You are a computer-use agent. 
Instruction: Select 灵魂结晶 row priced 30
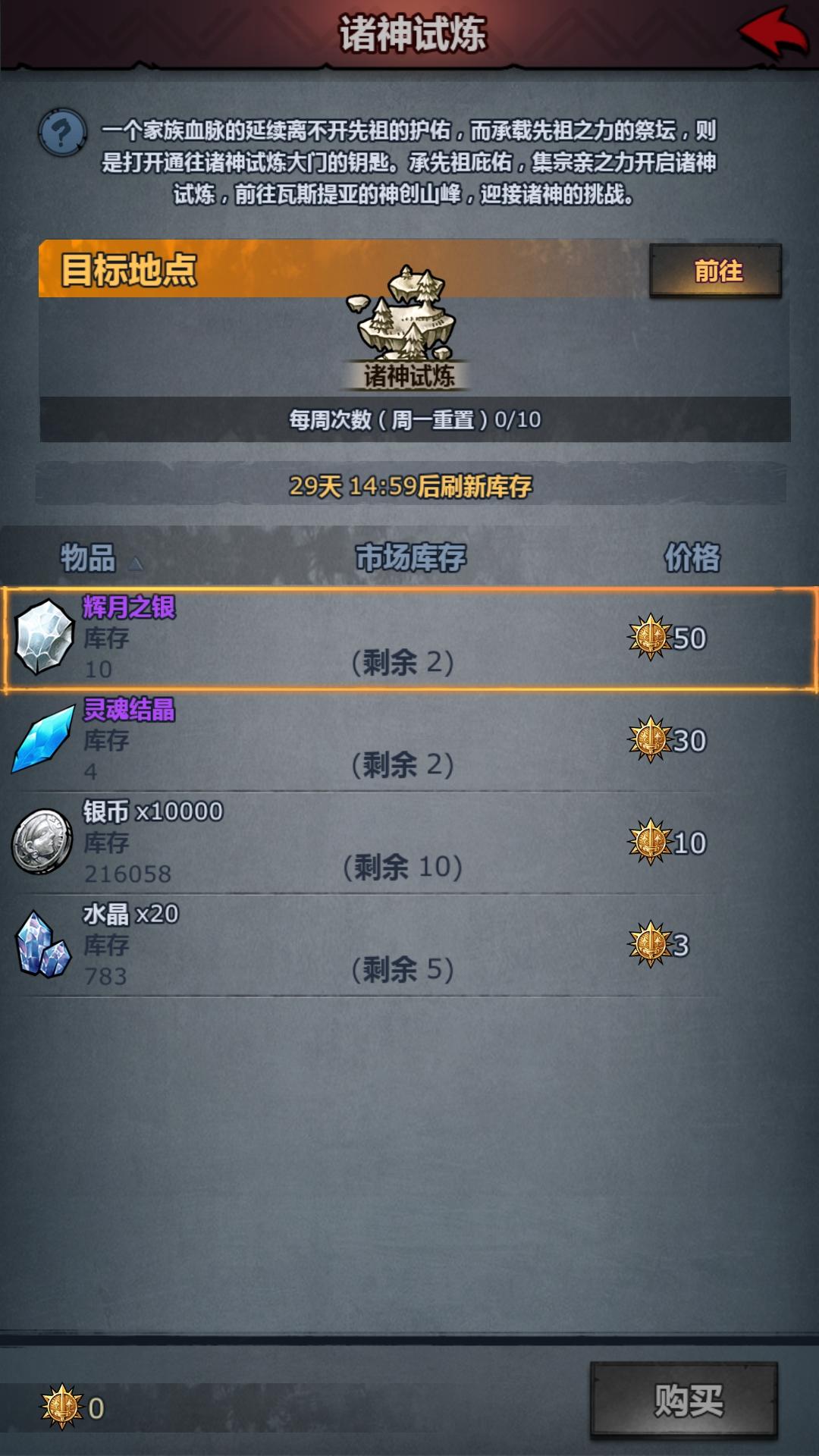(x=409, y=740)
